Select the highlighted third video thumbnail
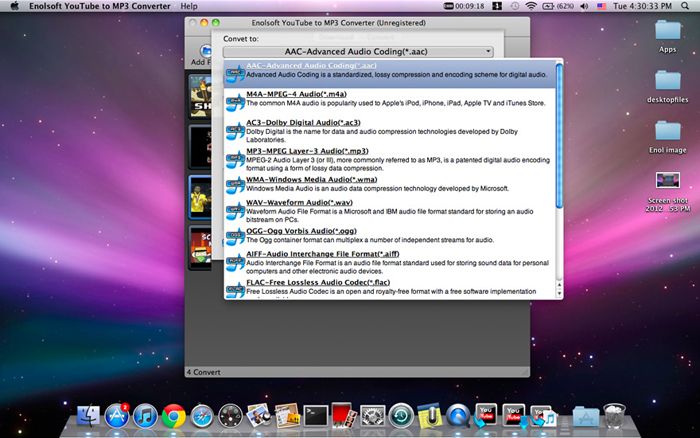 [200, 197]
